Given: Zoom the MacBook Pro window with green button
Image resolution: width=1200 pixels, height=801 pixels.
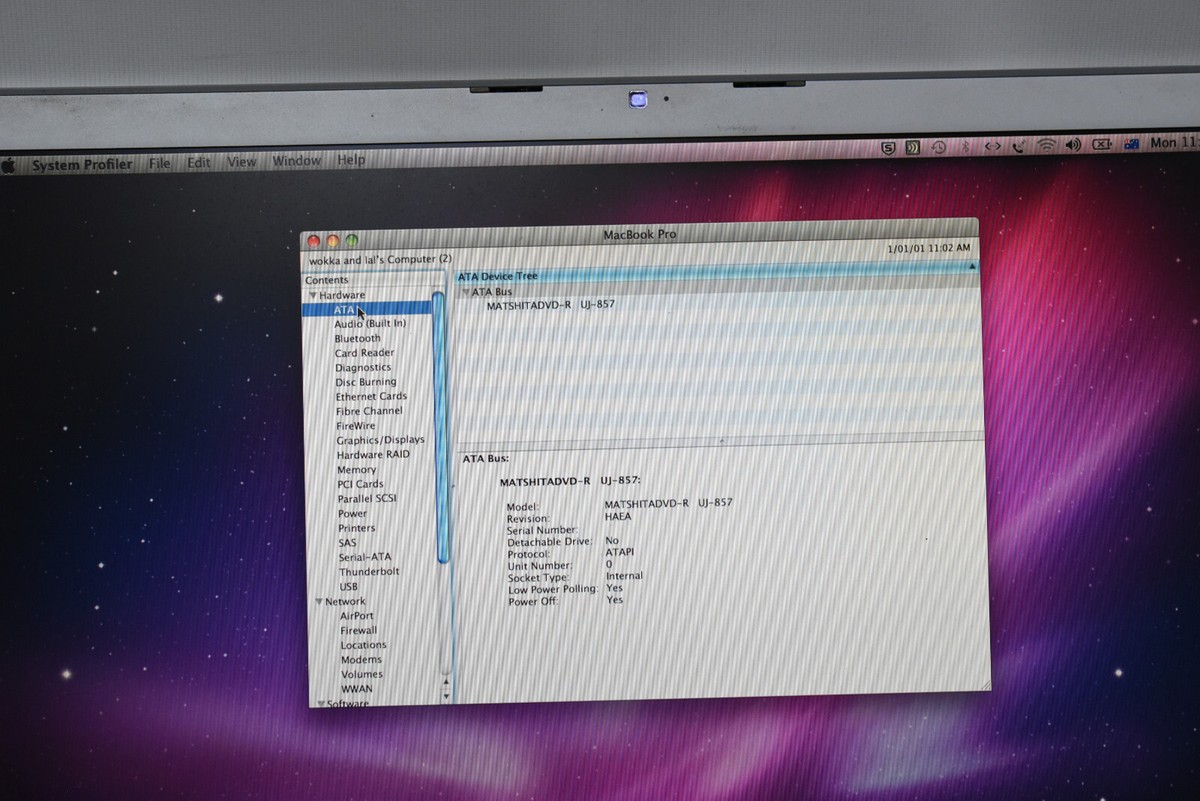Looking at the screenshot, I should pos(351,241).
